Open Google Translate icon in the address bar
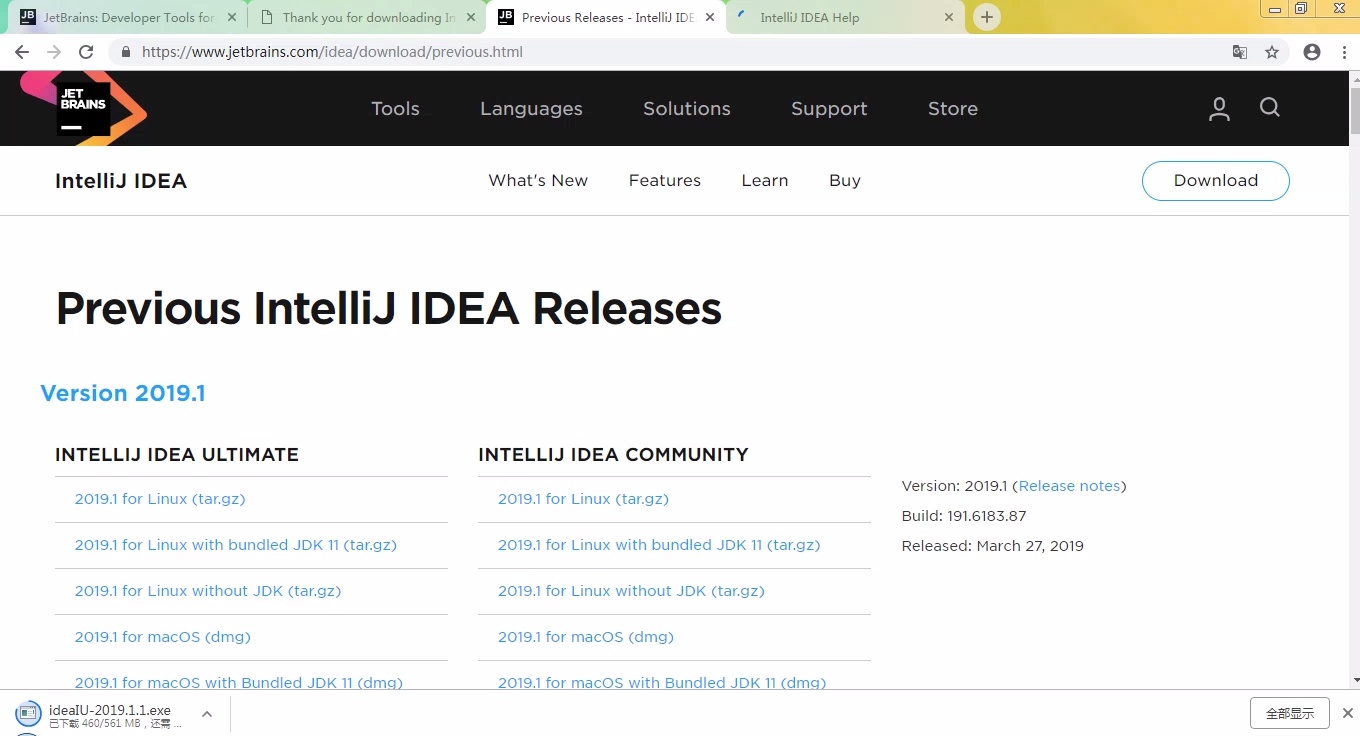The height and width of the screenshot is (736, 1360). (x=1240, y=51)
